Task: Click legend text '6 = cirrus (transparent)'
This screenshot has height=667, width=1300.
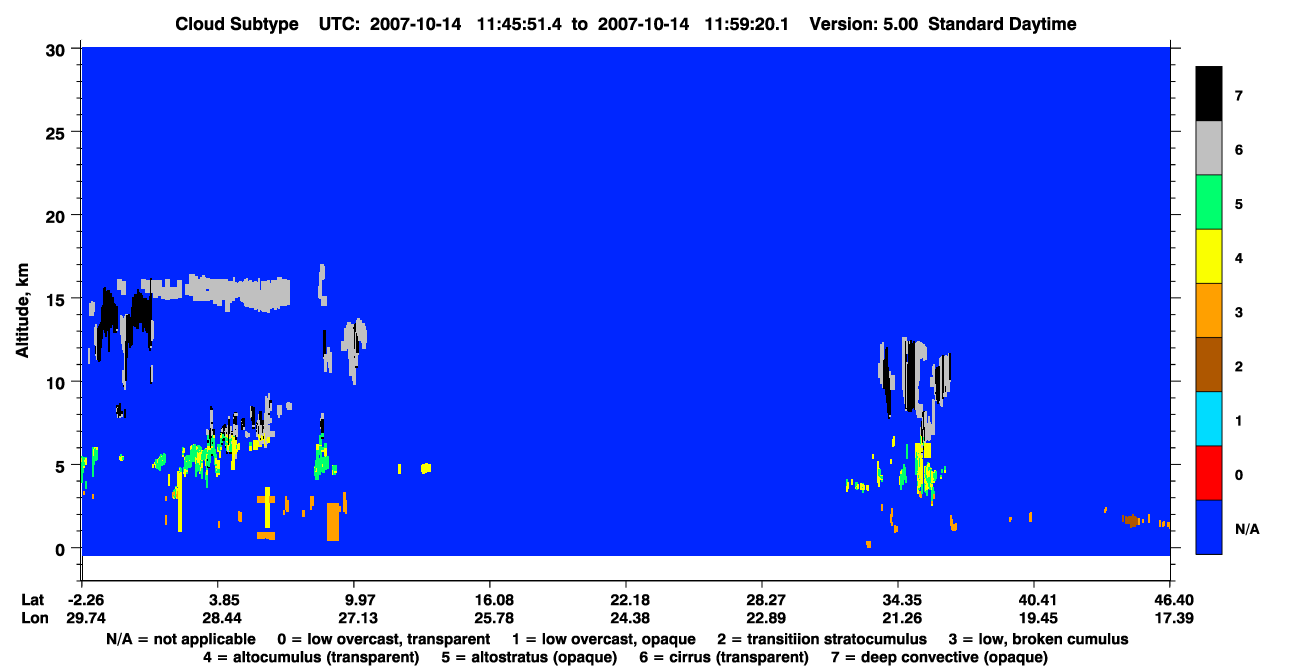Action: [x=722, y=657]
